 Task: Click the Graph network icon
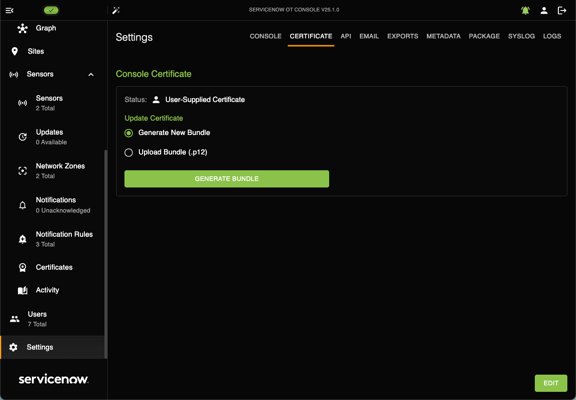(22, 28)
